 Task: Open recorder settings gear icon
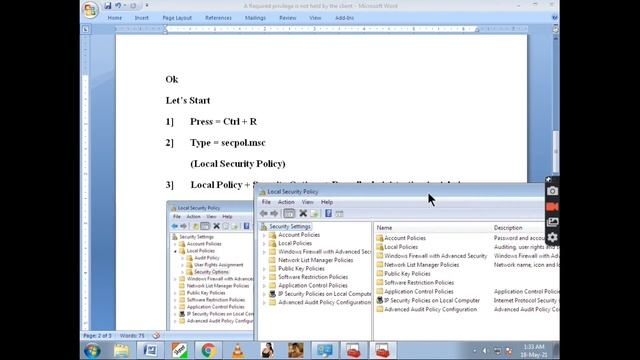[552, 237]
